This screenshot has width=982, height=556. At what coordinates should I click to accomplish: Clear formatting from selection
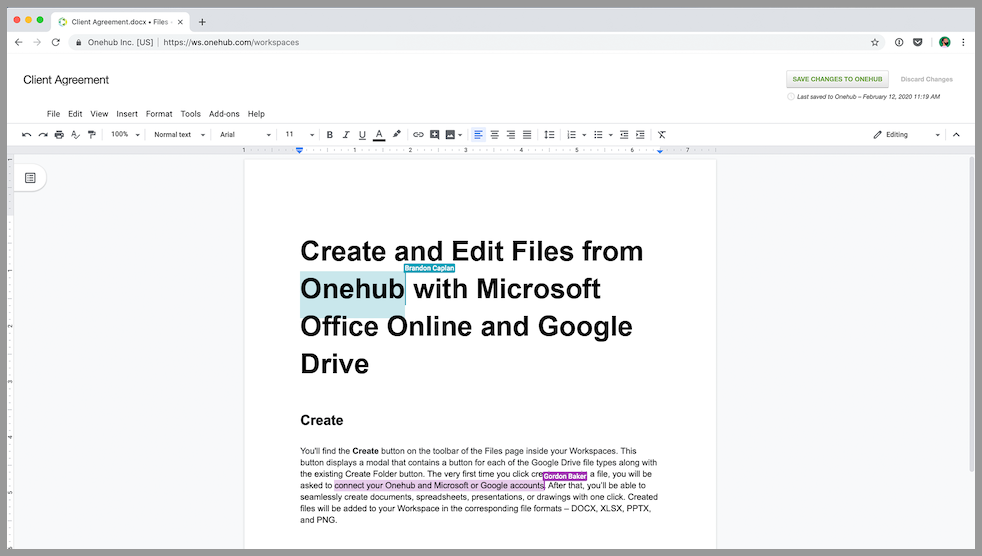pyautogui.click(x=661, y=135)
